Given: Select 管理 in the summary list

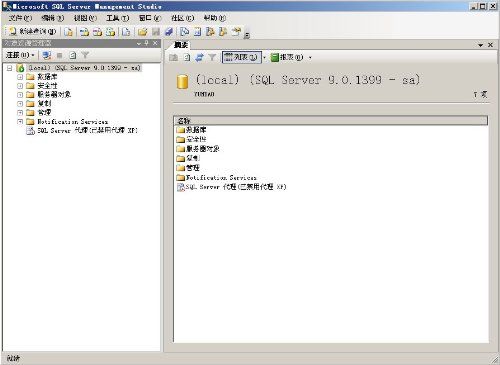Looking at the screenshot, I should [x=188, y=168].
